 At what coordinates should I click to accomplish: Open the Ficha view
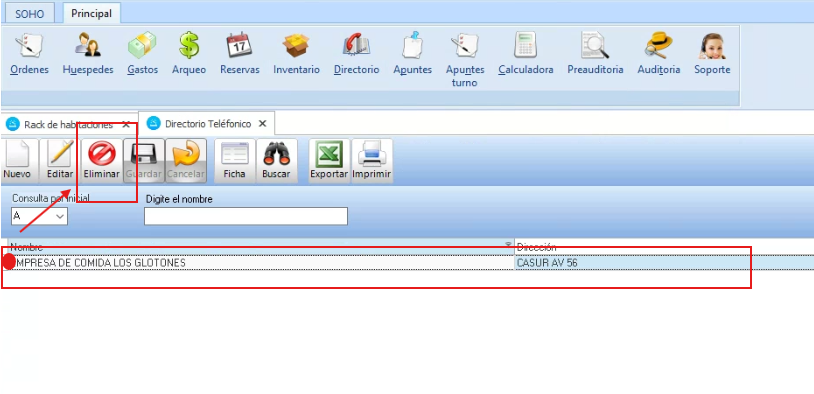[234, 161]
